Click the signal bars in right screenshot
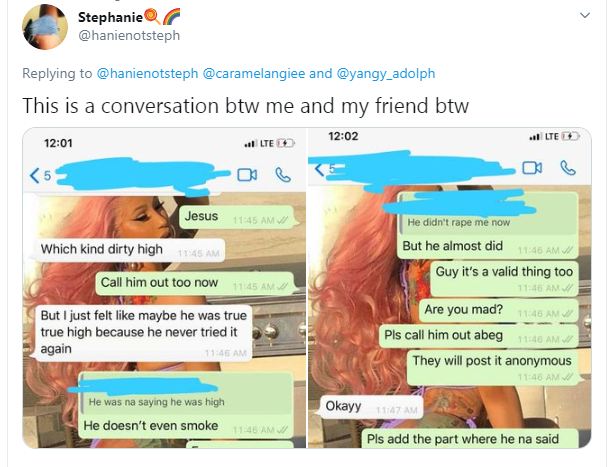The height and width of the screenshot is (467, 613). (536, 137)
